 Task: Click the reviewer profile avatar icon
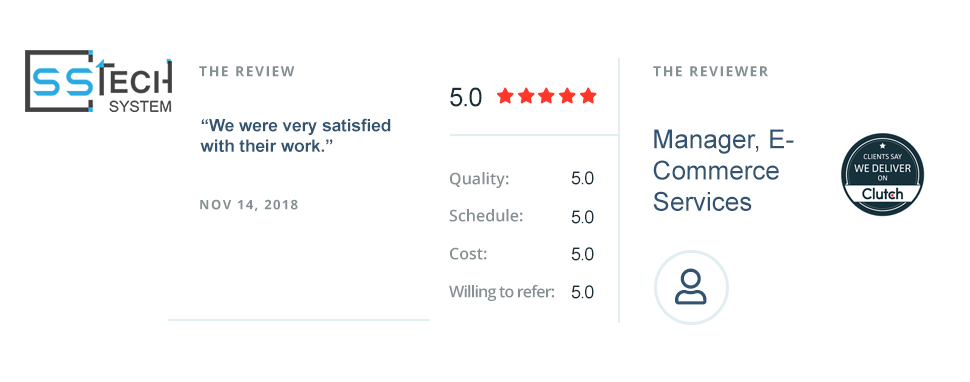[691, 287]
